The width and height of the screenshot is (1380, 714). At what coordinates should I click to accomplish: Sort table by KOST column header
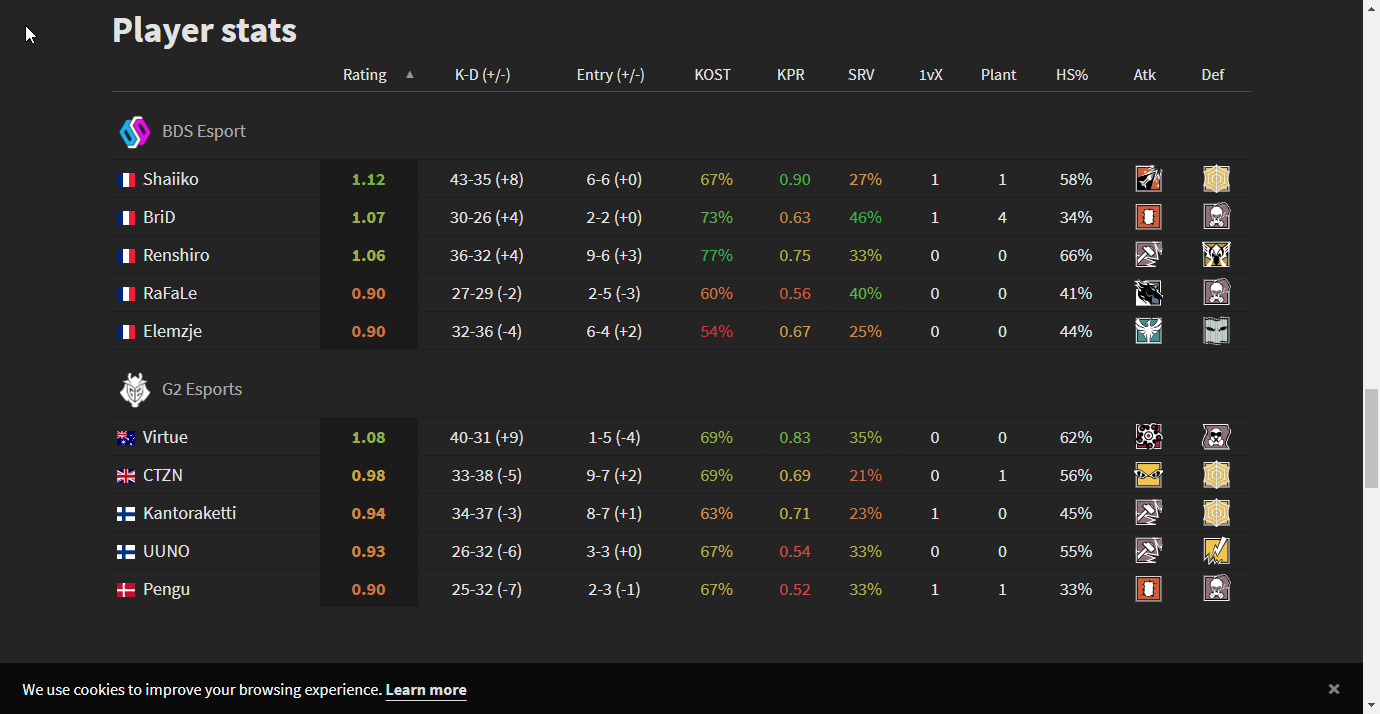[712, 75]
